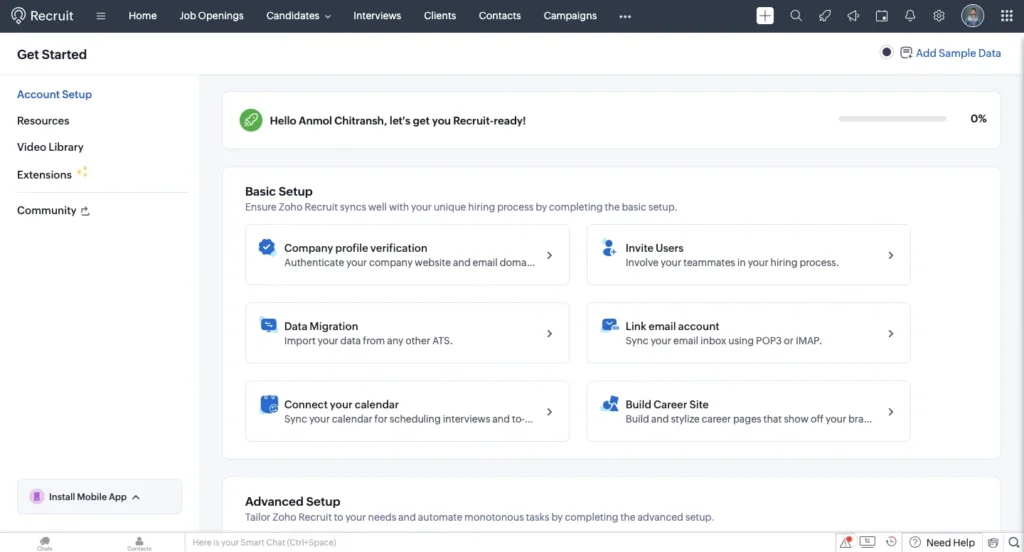This screenshot has height=552, width=1024.
Task: Open Chats in the bottom bar
Action: pyautogui.click(x=44, y=543)
